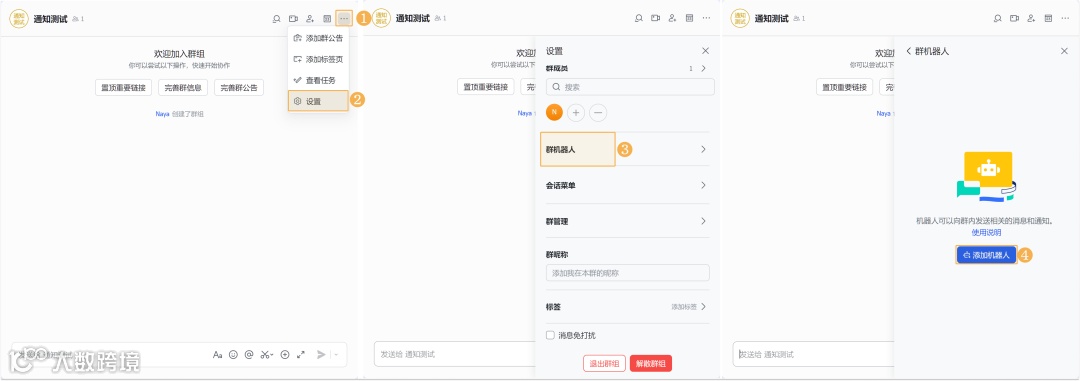Toggle the 消息免打扰 checkbox
The height and width of the screenshot is (381, 1080).
point(550,336)
